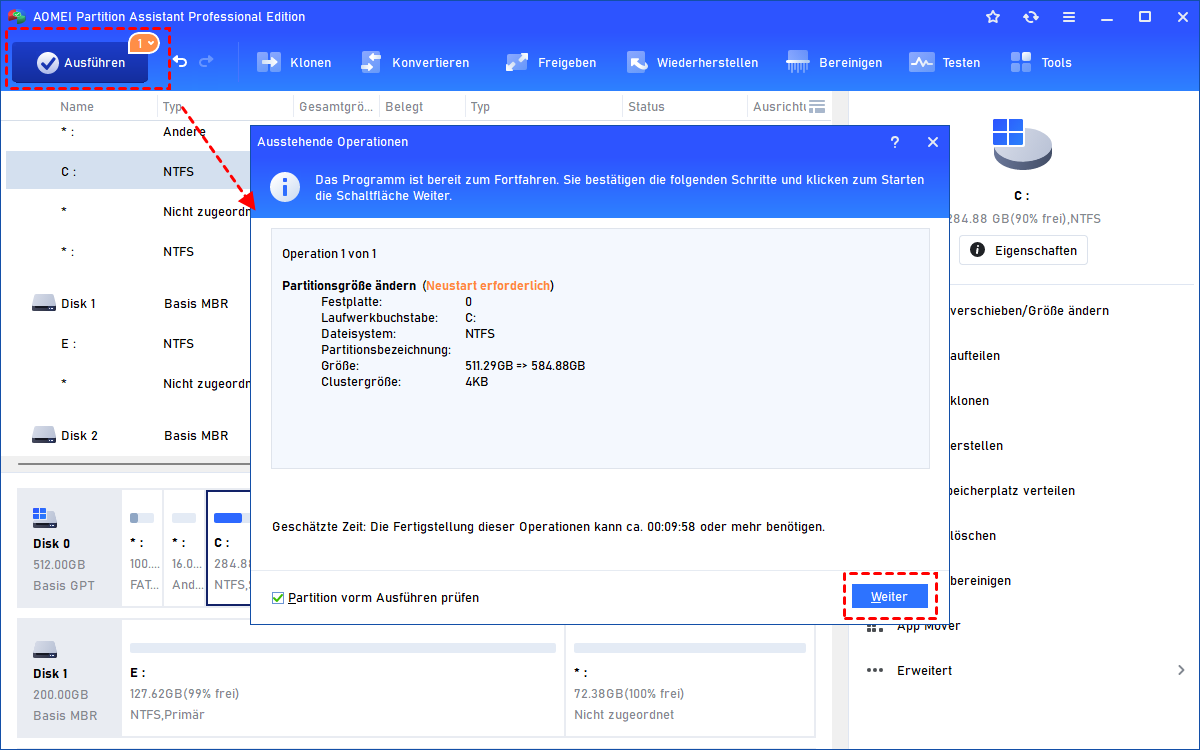Sort by the Status column header

(x=646, y=106)
